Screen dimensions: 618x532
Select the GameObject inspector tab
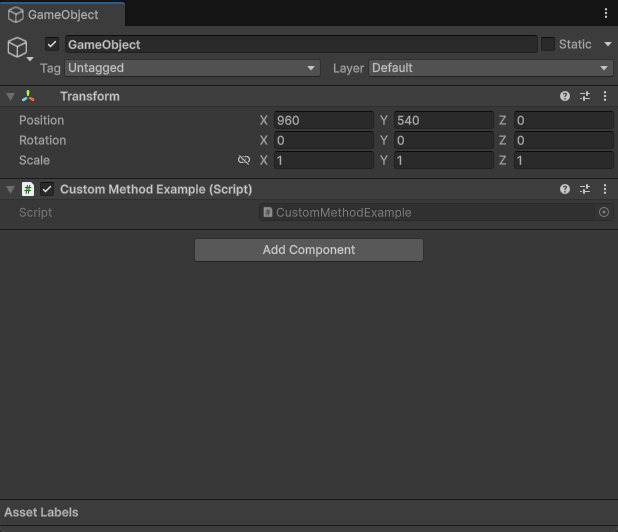62,14
